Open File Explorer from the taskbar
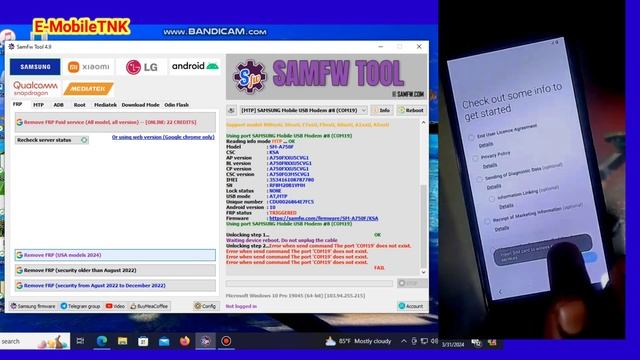Screen dimensions: 640x360 pos(122,341)
